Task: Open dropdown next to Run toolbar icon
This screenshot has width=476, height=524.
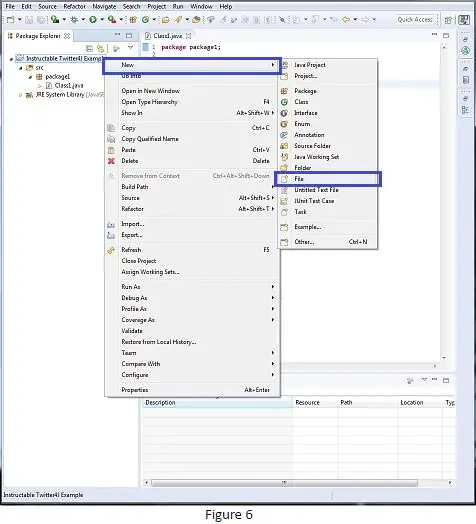Action: coord(102,20)
